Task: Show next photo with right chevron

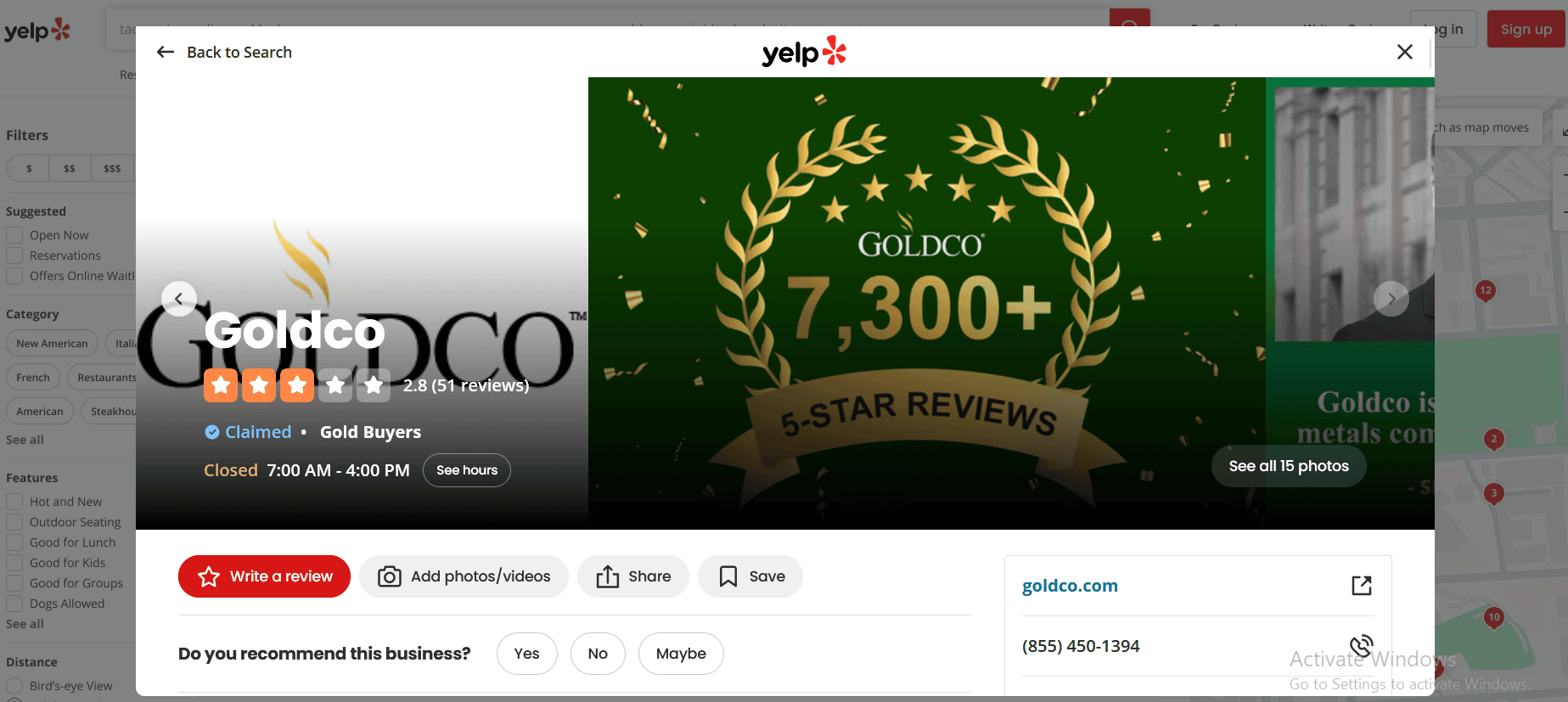Action: click(1391, 299)
